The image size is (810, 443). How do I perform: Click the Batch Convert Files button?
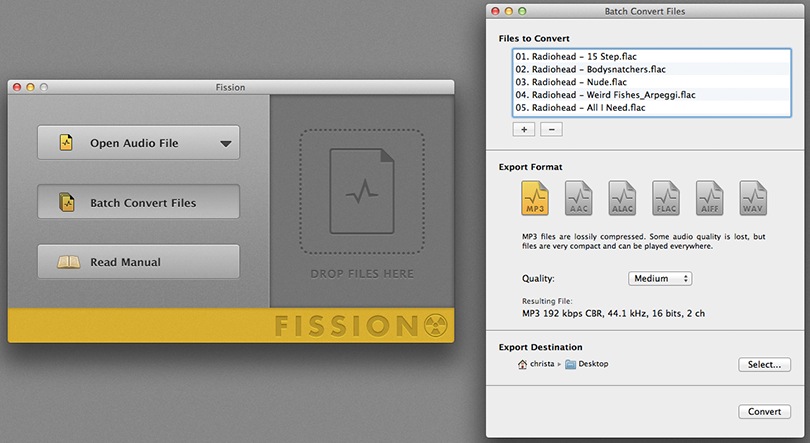pyautogui.click(x=138, y=202)
